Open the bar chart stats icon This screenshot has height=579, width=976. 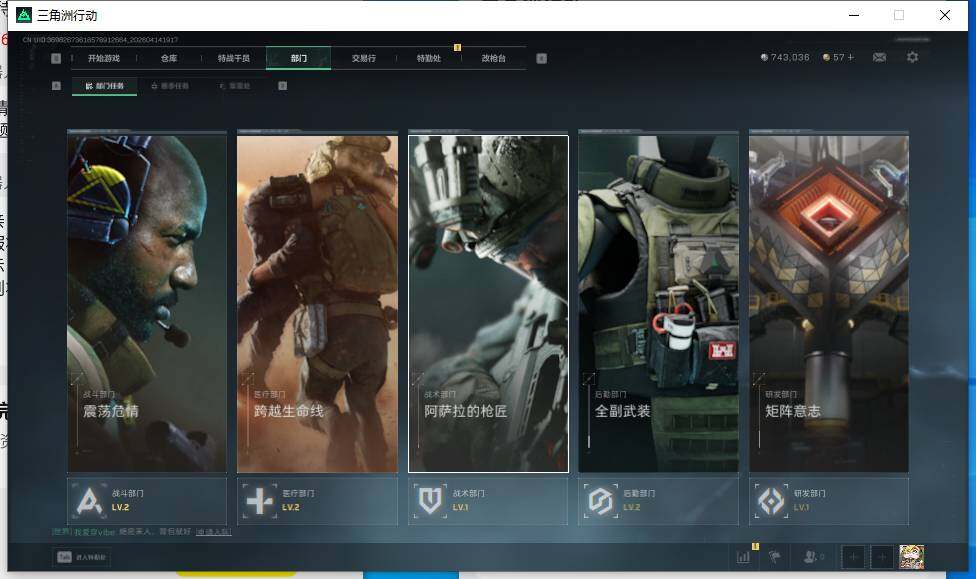point(743,557)
